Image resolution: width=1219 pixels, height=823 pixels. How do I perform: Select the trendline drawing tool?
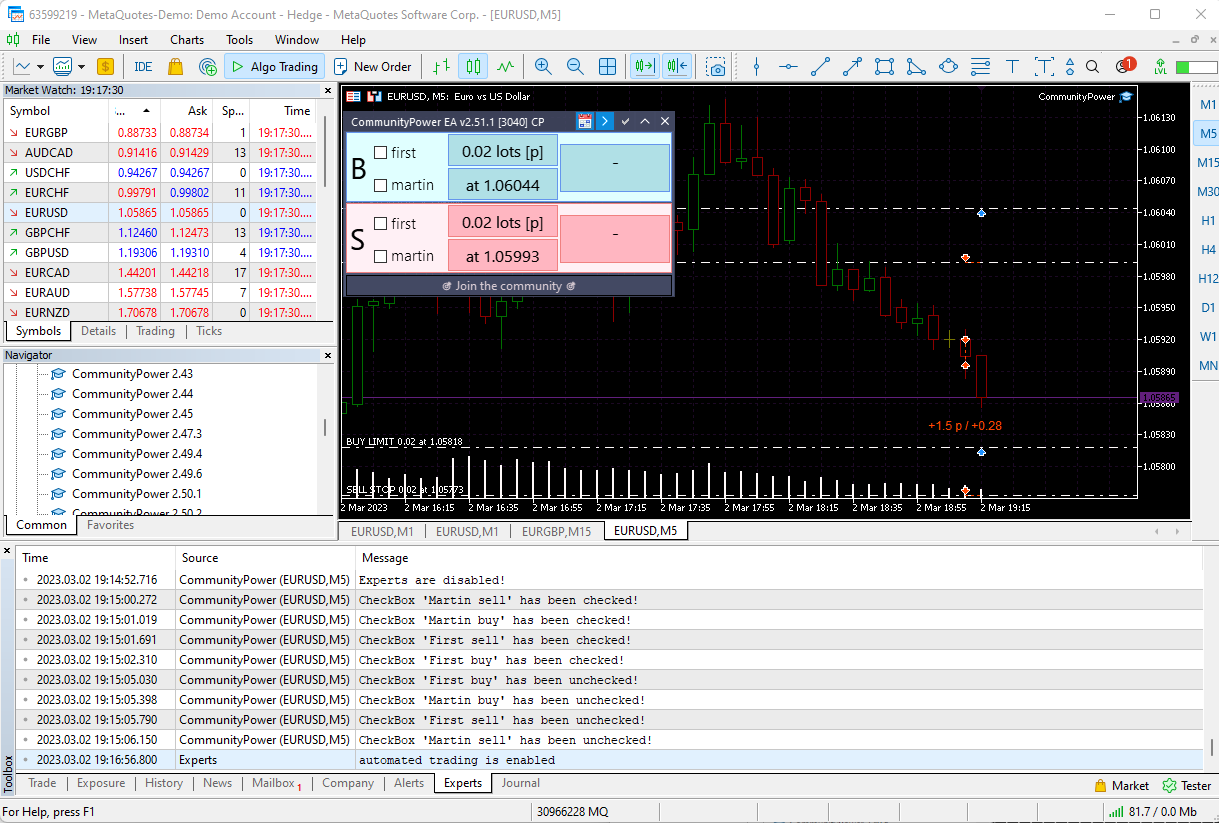tap(820, 67)
